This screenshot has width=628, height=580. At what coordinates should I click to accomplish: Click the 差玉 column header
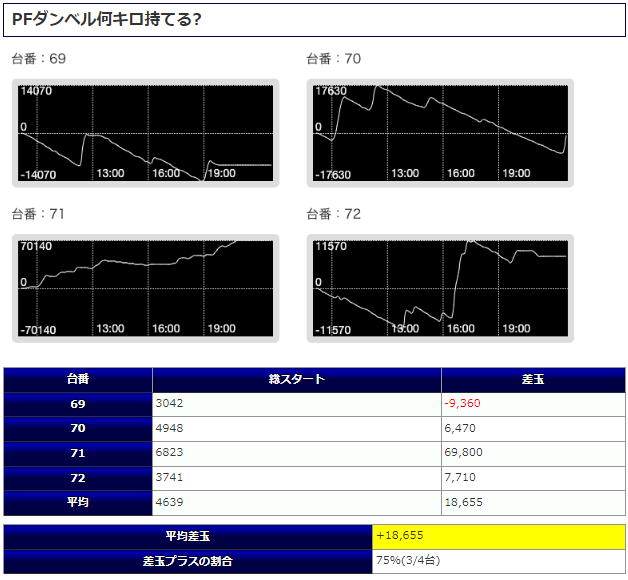pyautogui.click(x=533, y=380)
